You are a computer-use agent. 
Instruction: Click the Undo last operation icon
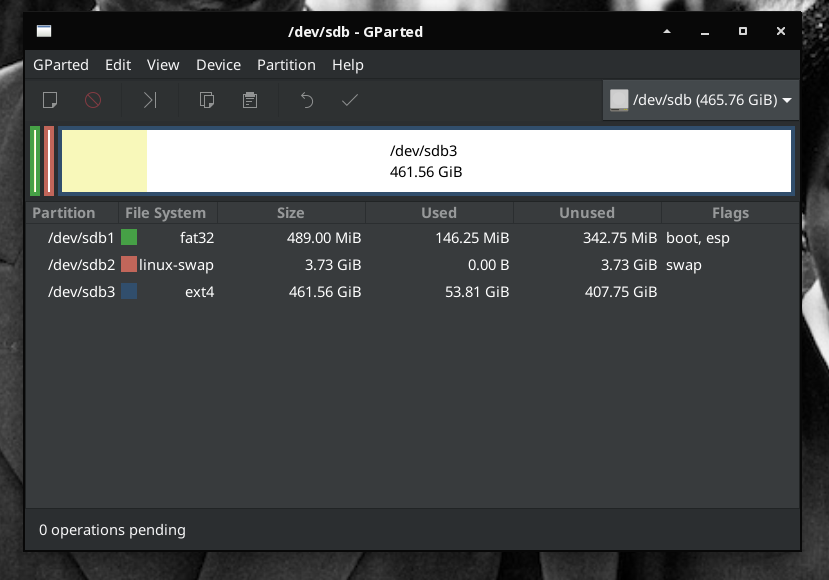tap(307, 100)
